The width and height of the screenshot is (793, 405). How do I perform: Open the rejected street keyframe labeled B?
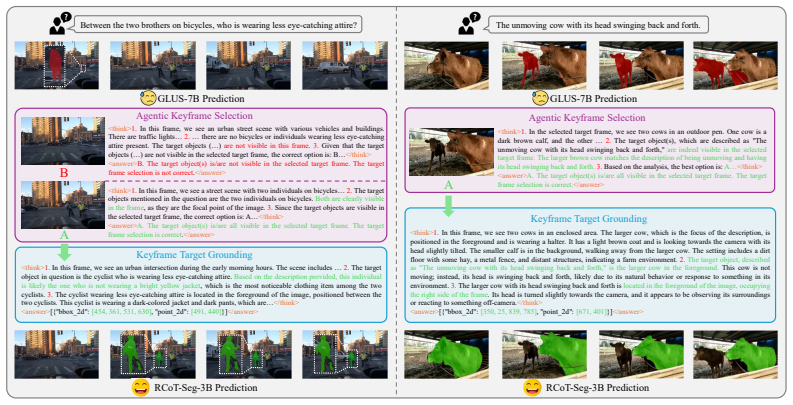[63, 141]
